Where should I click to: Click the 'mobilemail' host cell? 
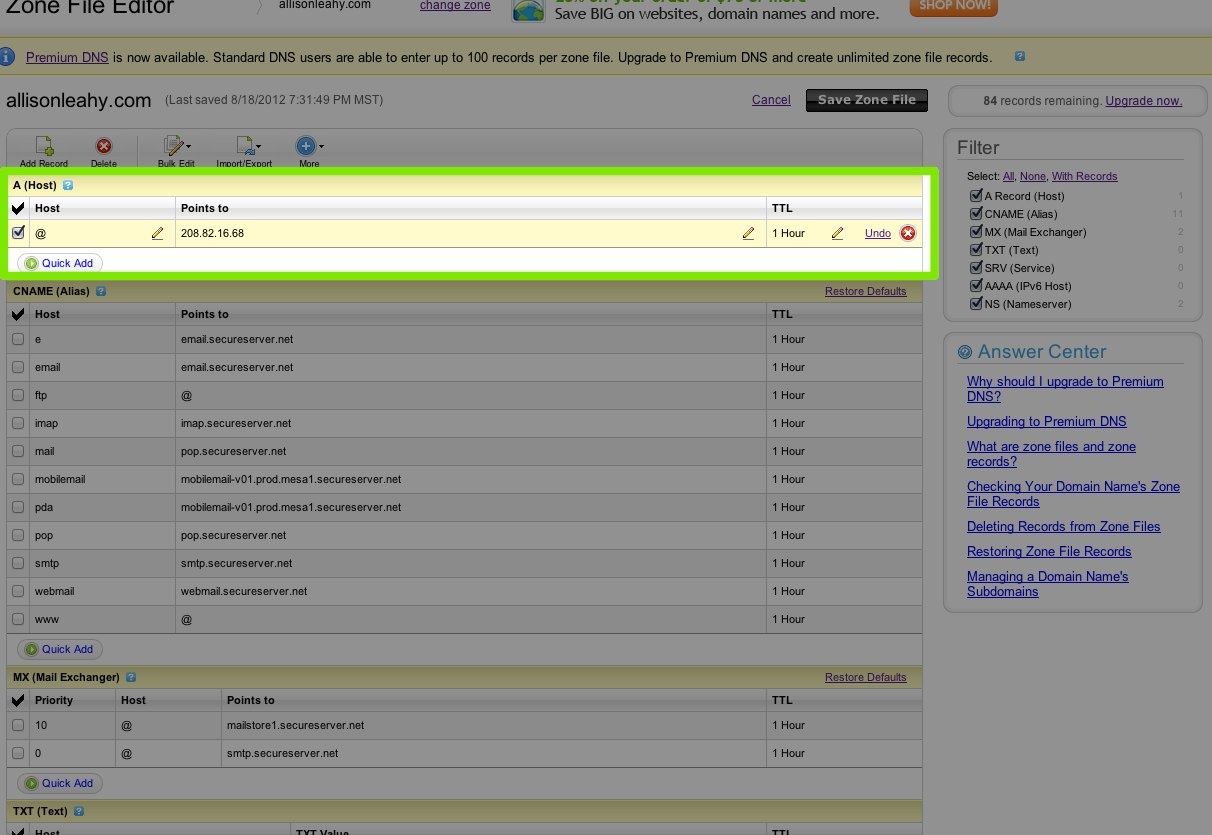102,479
